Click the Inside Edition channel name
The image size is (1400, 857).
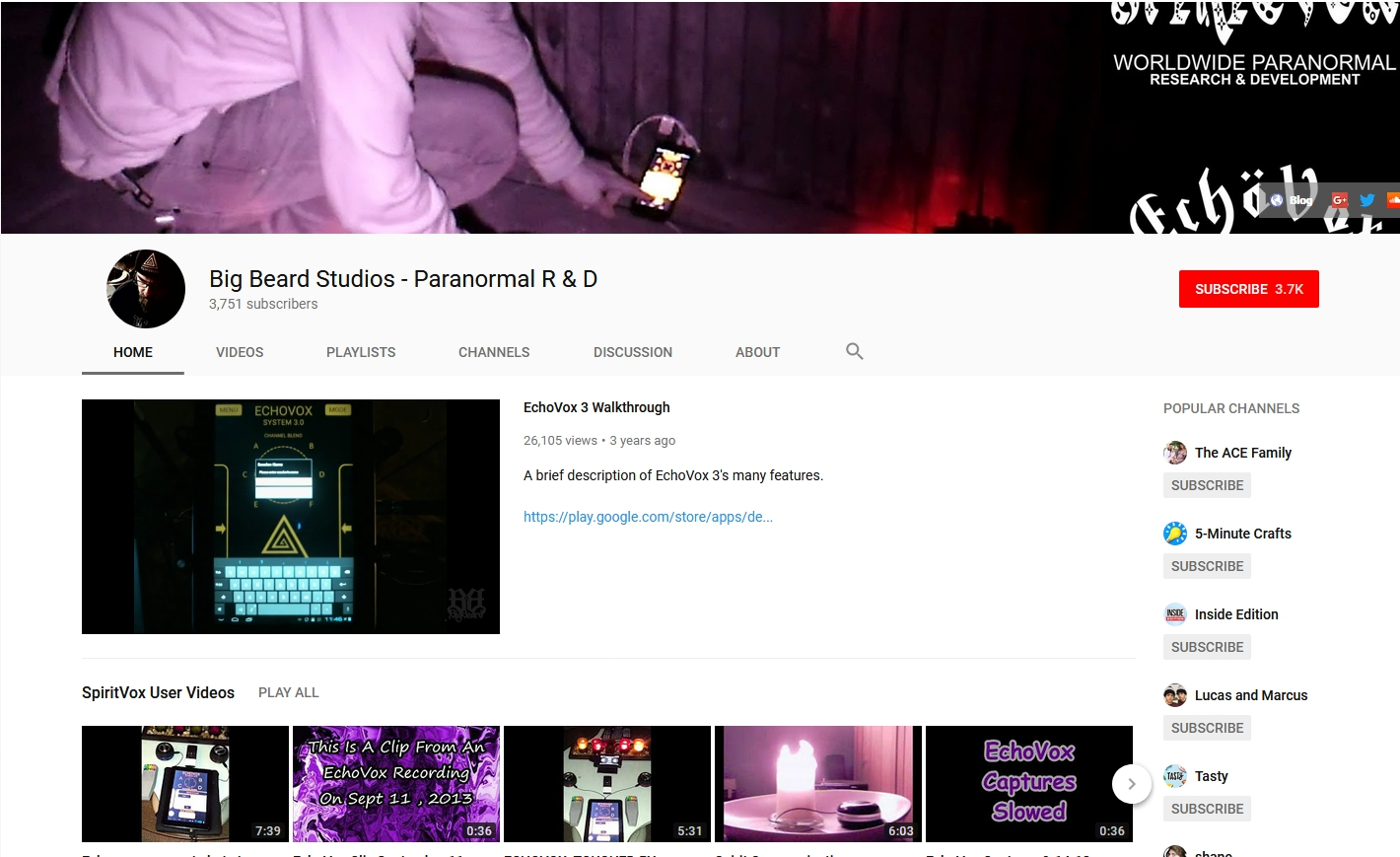point(1236,614)
